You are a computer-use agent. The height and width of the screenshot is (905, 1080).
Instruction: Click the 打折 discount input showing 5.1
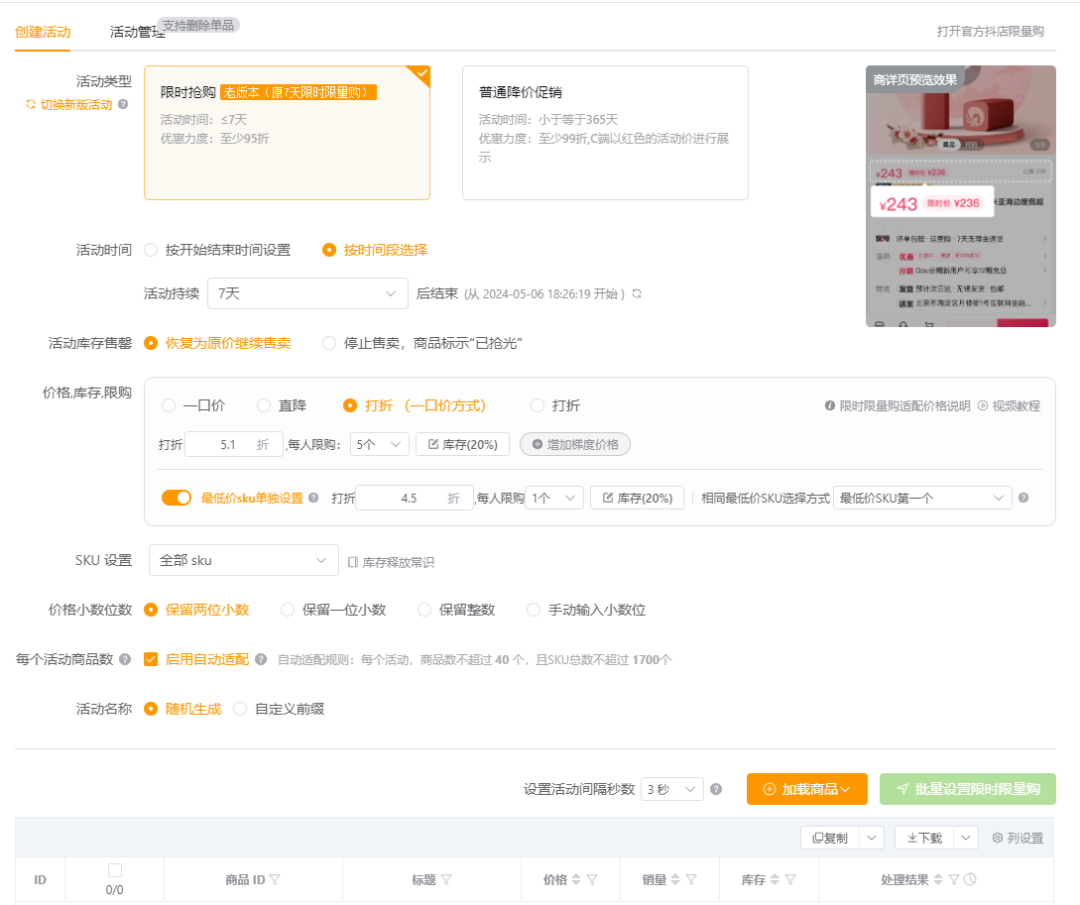[x=234, y=444]
